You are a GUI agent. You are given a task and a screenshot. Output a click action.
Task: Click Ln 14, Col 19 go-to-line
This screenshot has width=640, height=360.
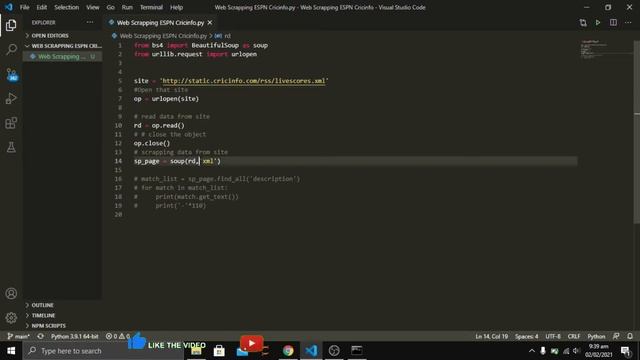point(491,336)
